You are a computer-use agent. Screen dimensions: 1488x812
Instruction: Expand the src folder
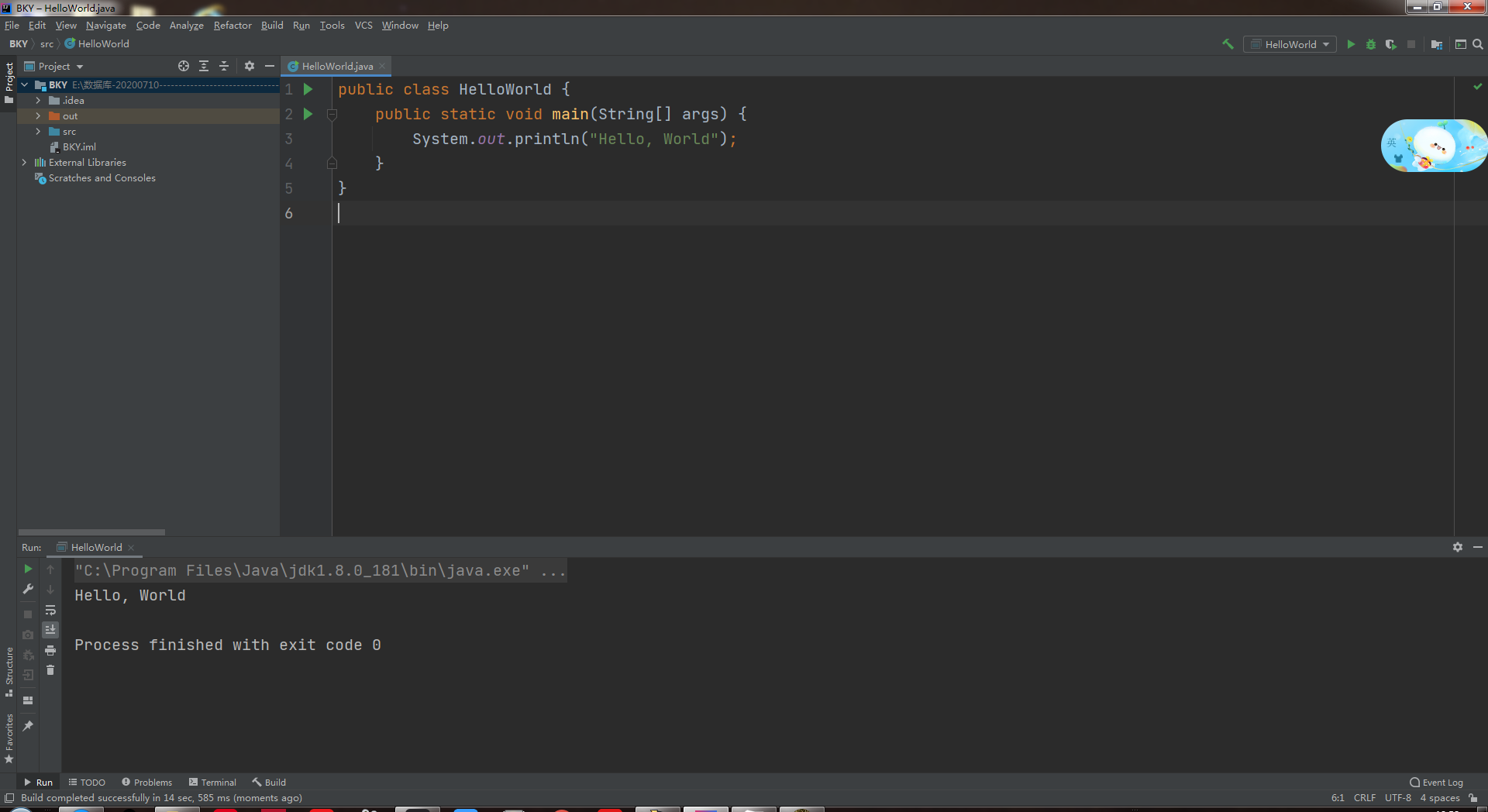38,132
